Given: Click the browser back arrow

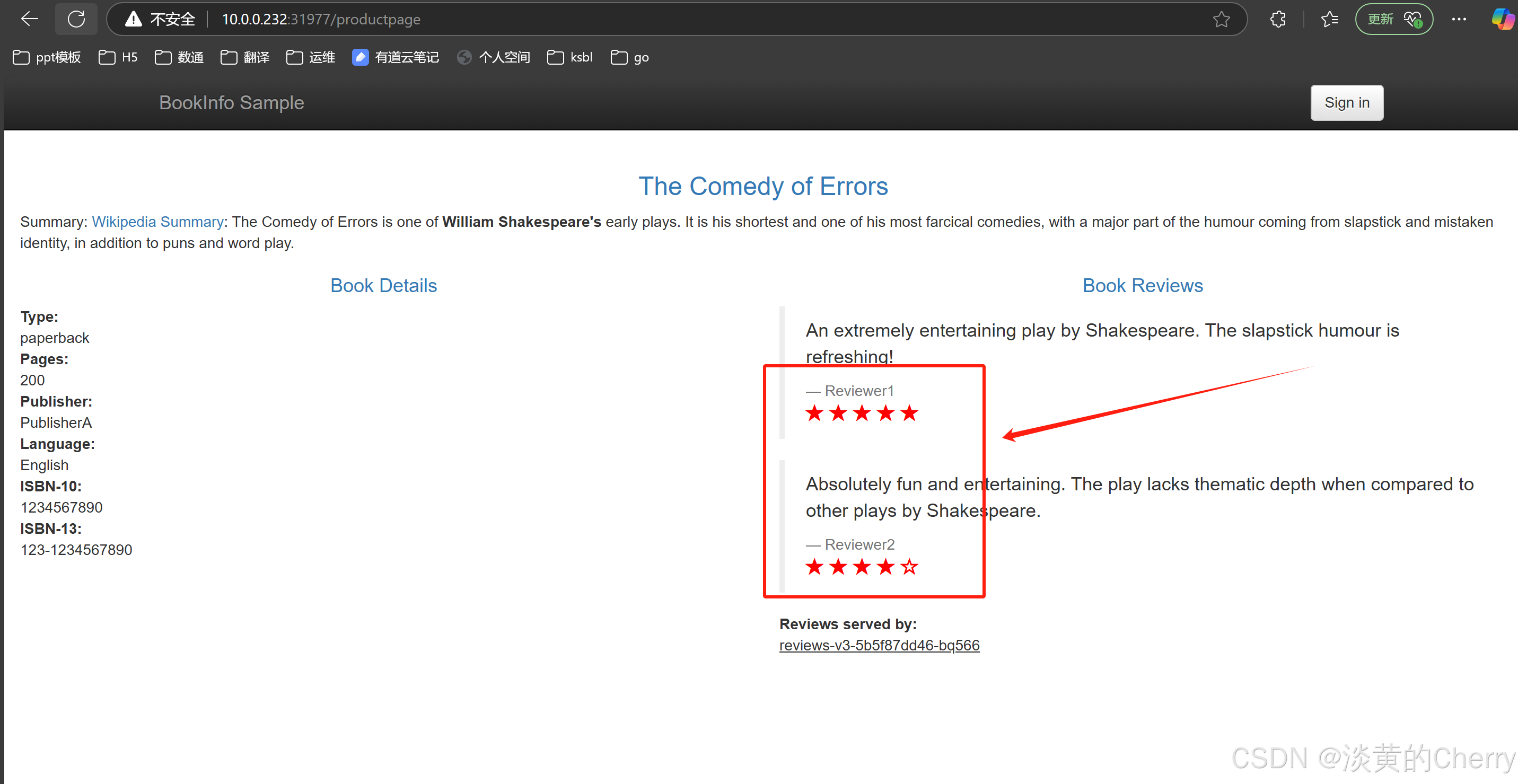Looking at the screenshot, I should (x=29, y=19).
